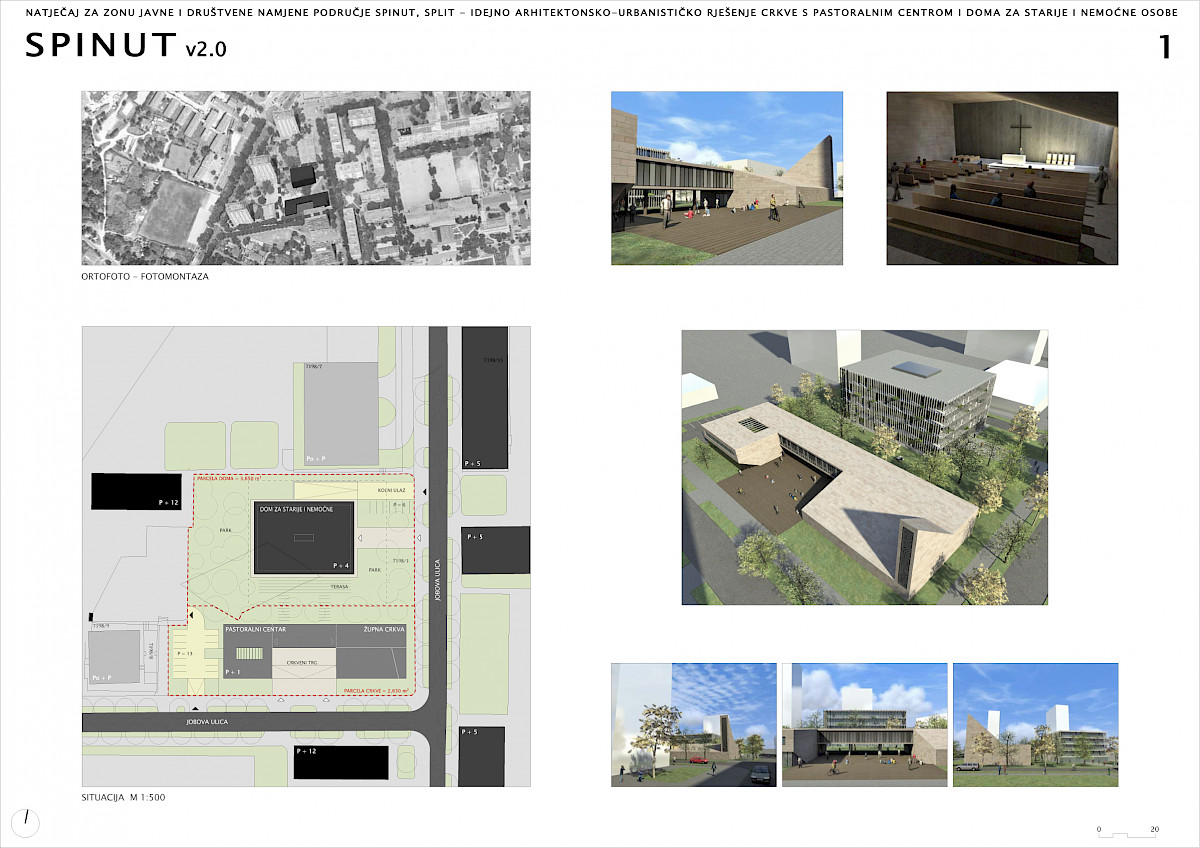
Task: Select the bottom-middle front elevation render
Action: 864,724
